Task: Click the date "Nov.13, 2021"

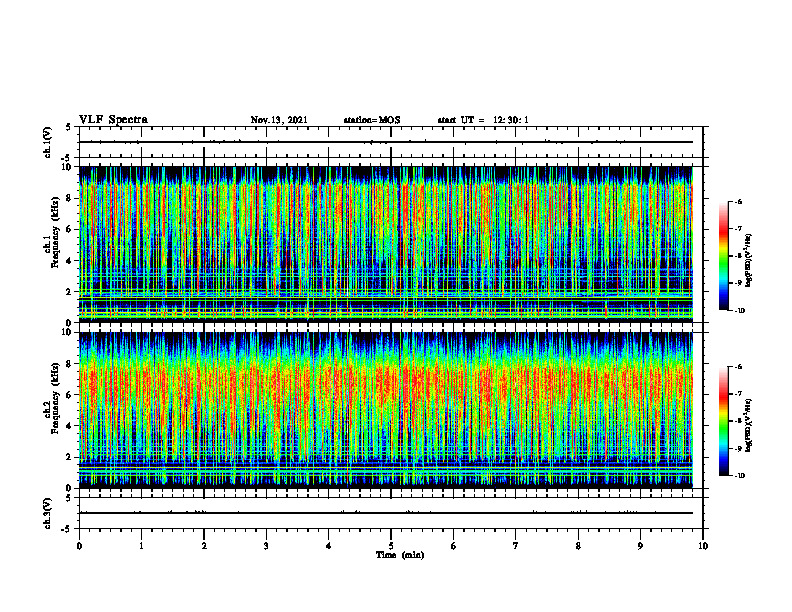Action: click(x=279, y=120)
